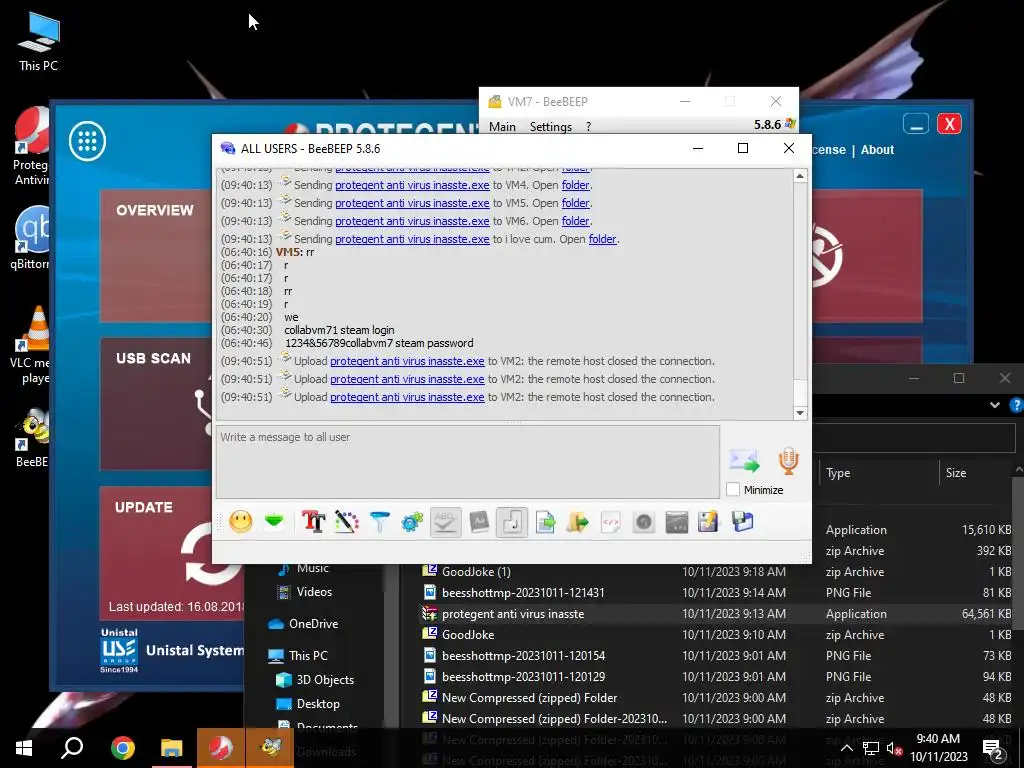The width and height of the screenshot is (1024, 768).
Task: Open Main menu in VM7 BeeBEEP window
Action: pyautogui.click(x=502, y=127)
